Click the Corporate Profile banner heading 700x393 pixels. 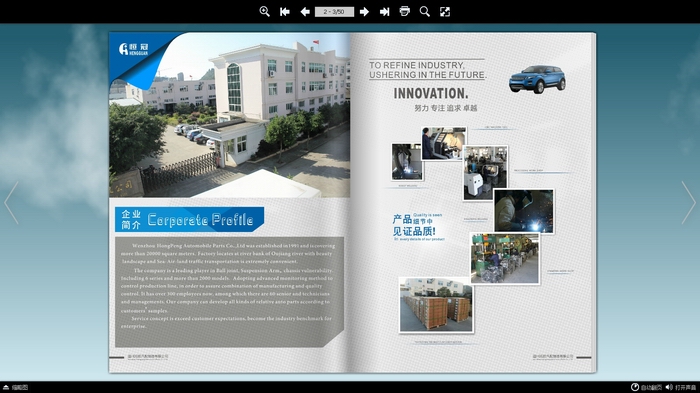click(189, 219)
